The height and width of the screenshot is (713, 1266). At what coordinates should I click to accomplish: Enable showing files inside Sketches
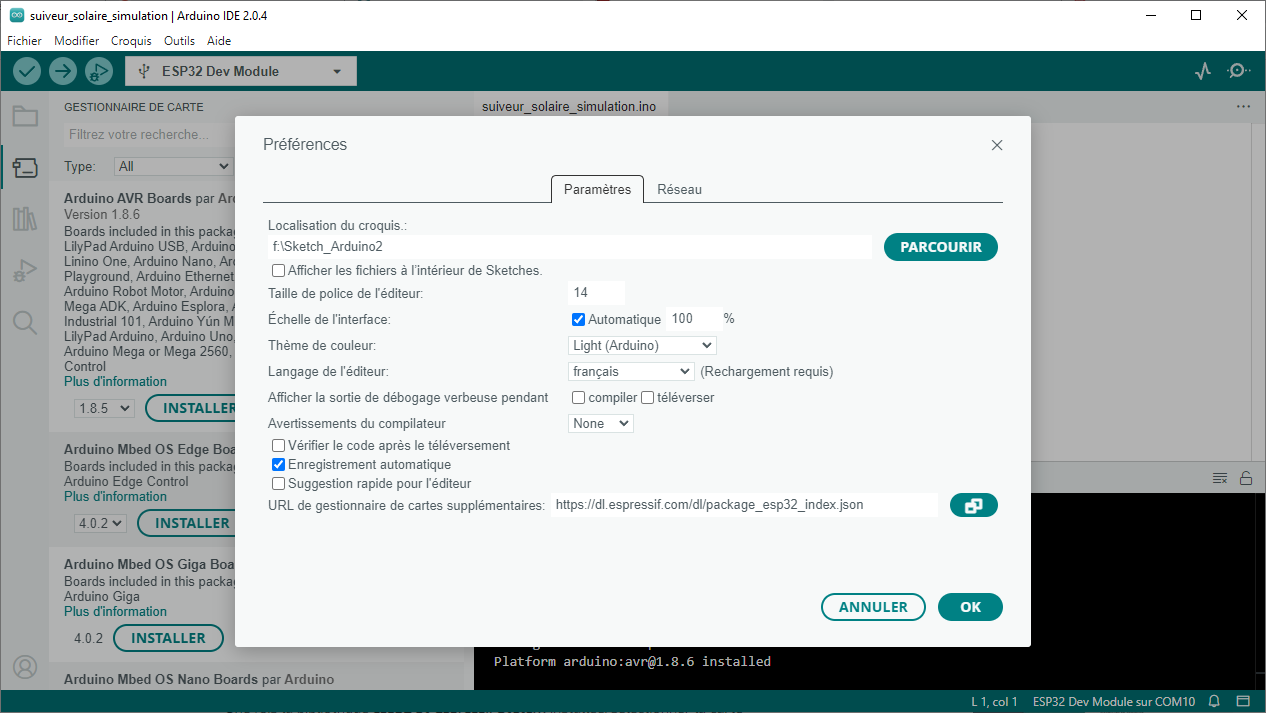[x=279, y=270]
